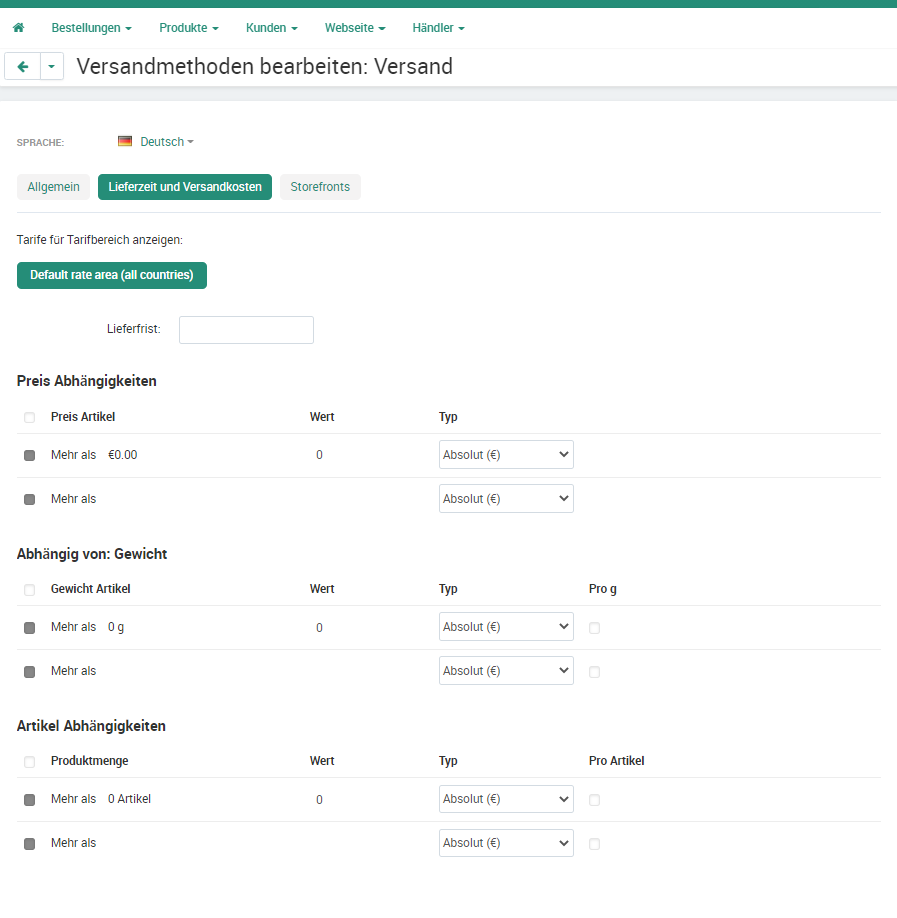Open Typ dropdown in empty Gewicht row
The width and height of the screenshot is (897, 918).
(x=506, y=670)
